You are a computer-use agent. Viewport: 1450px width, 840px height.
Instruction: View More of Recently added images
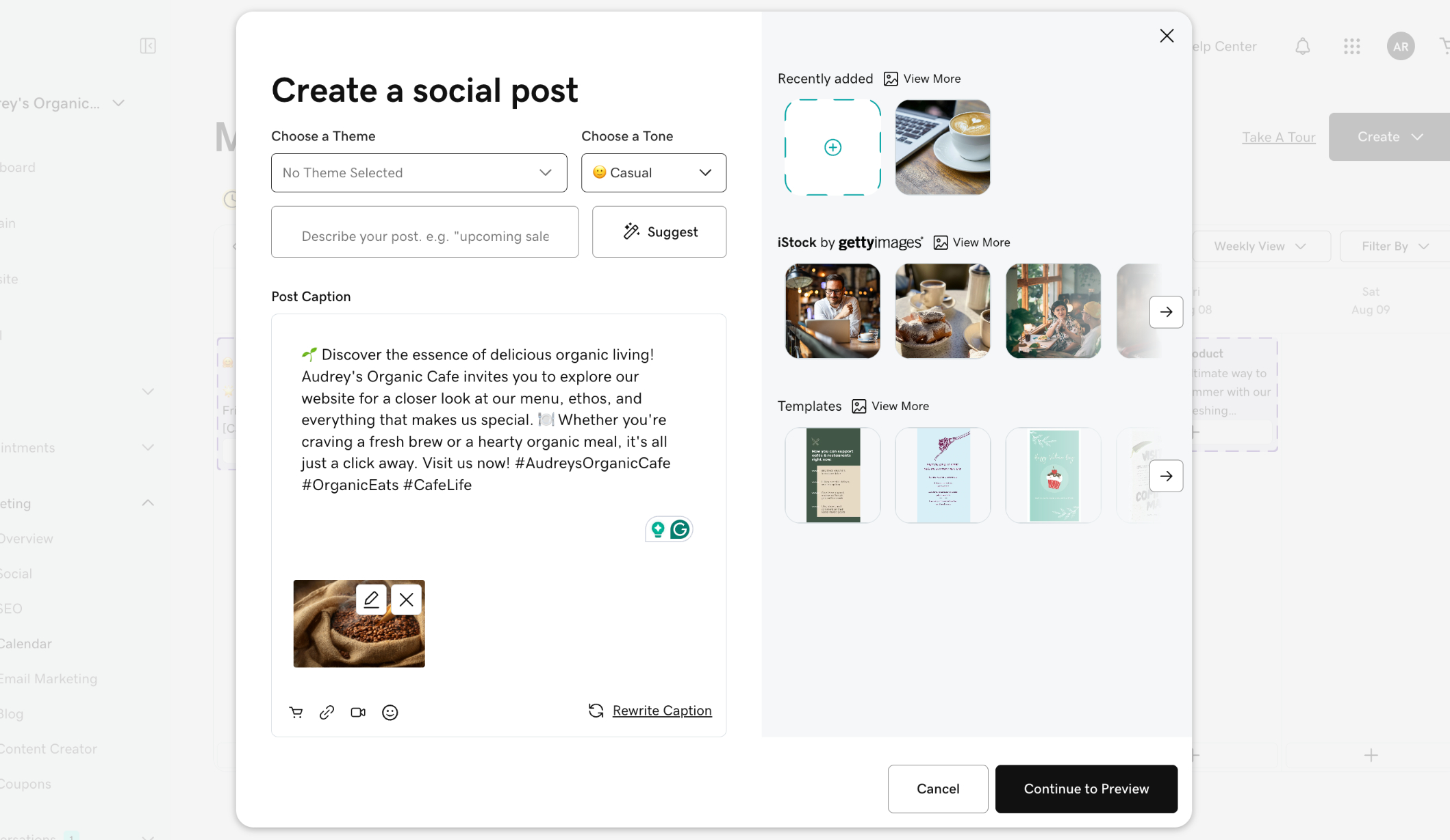click(x=922, y=79)
